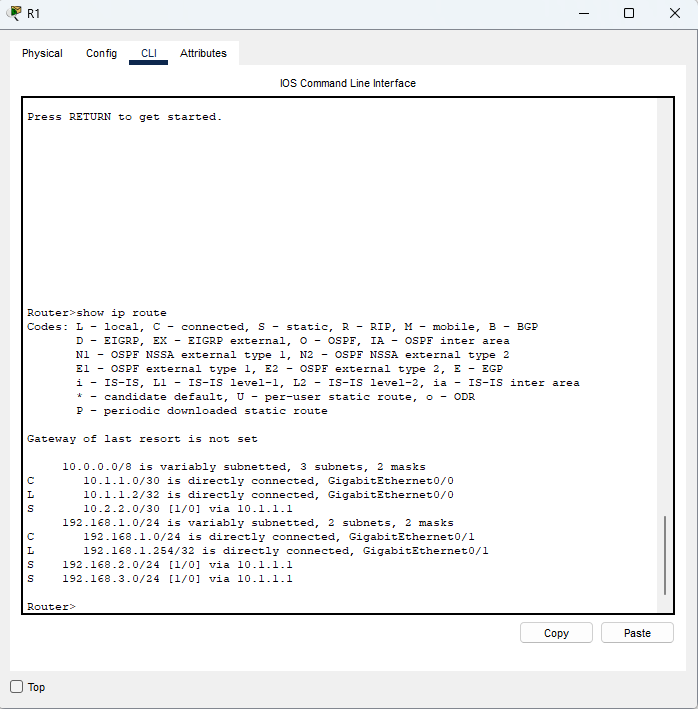
Task: Open the Physical tab
Action: tap(42, 53)
